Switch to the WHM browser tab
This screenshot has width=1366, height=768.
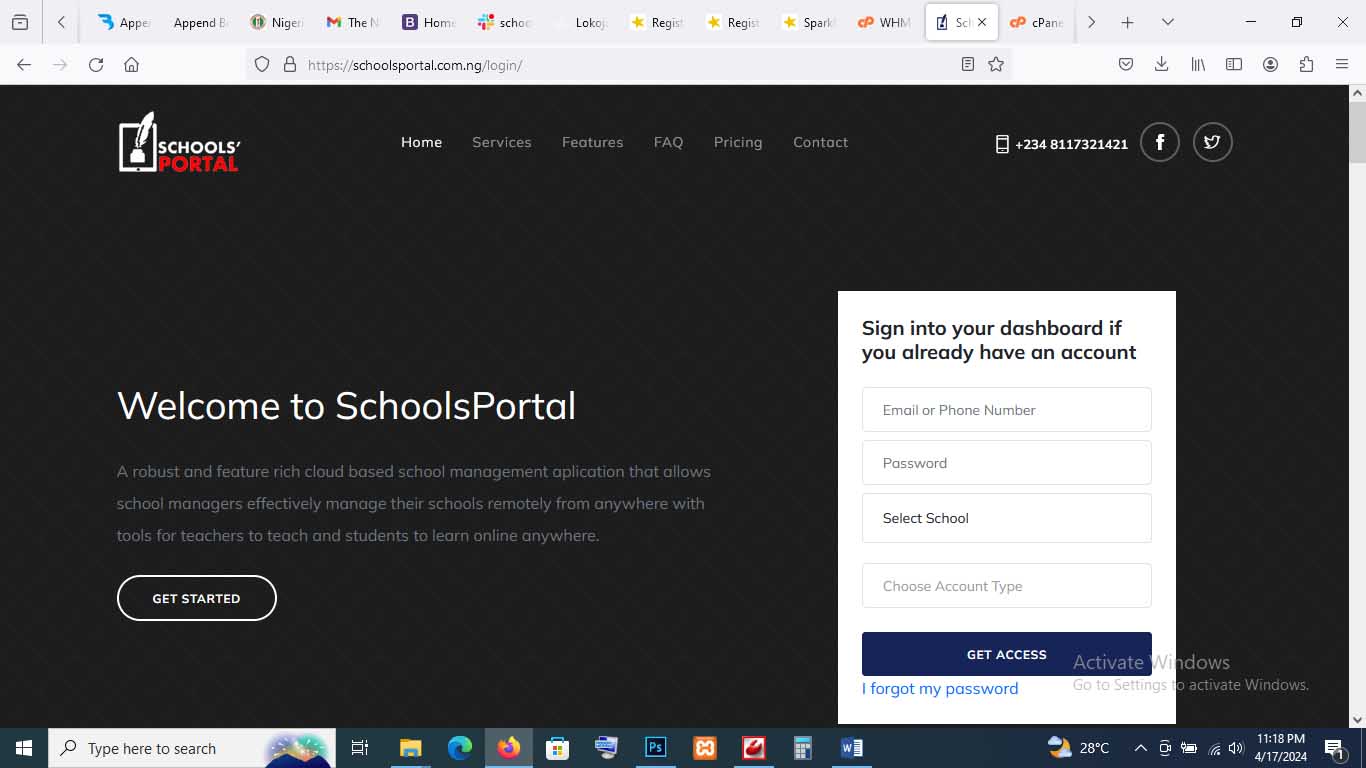884,22
